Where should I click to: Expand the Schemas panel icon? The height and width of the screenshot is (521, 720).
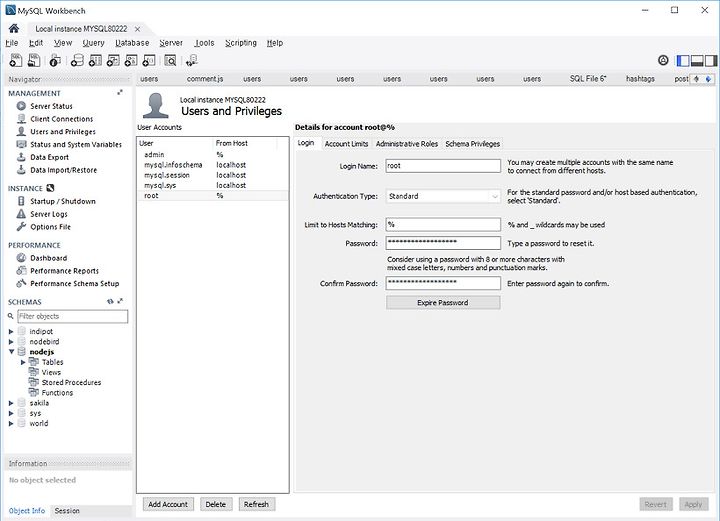click(x=120, y=301)
